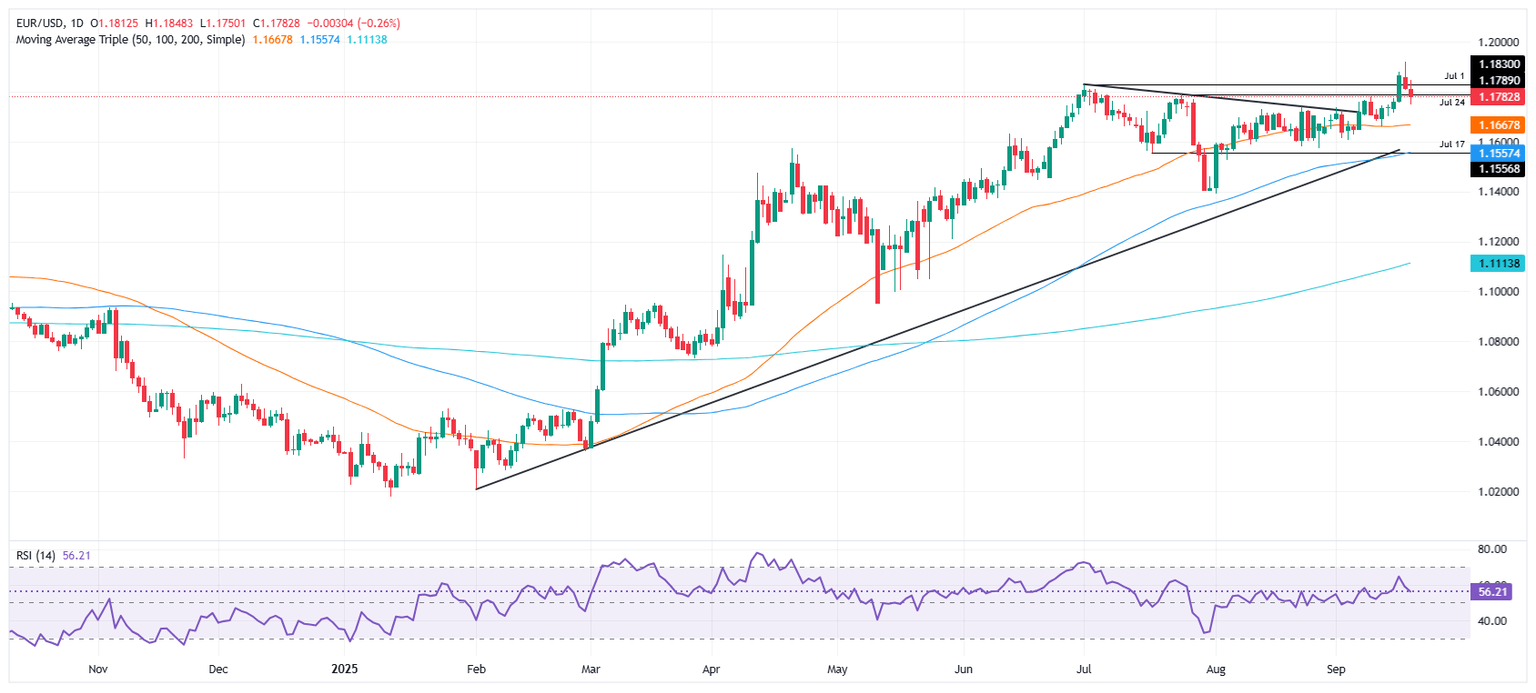Click the 1.17890 resistance price tag

(1499, 80)
